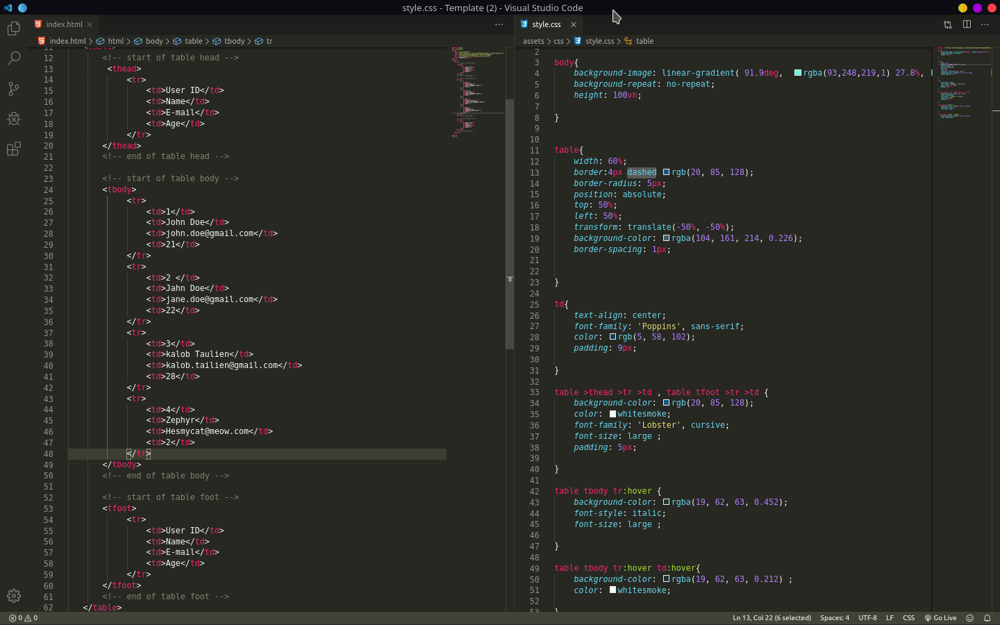The width and height of the screenshot is (1000, 625).
Task: Expand the tbody breadcrumb in index.html
Action: pos(234,42)
